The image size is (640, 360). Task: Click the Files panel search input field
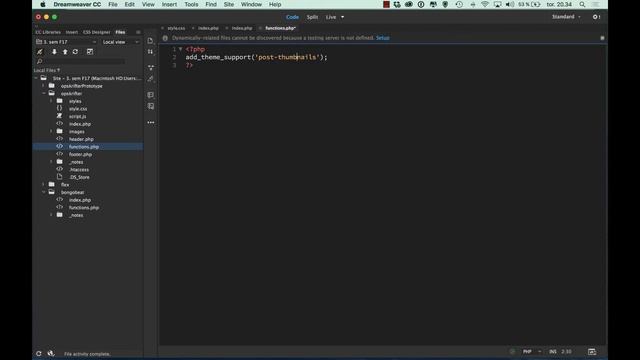tap(84, 62)
